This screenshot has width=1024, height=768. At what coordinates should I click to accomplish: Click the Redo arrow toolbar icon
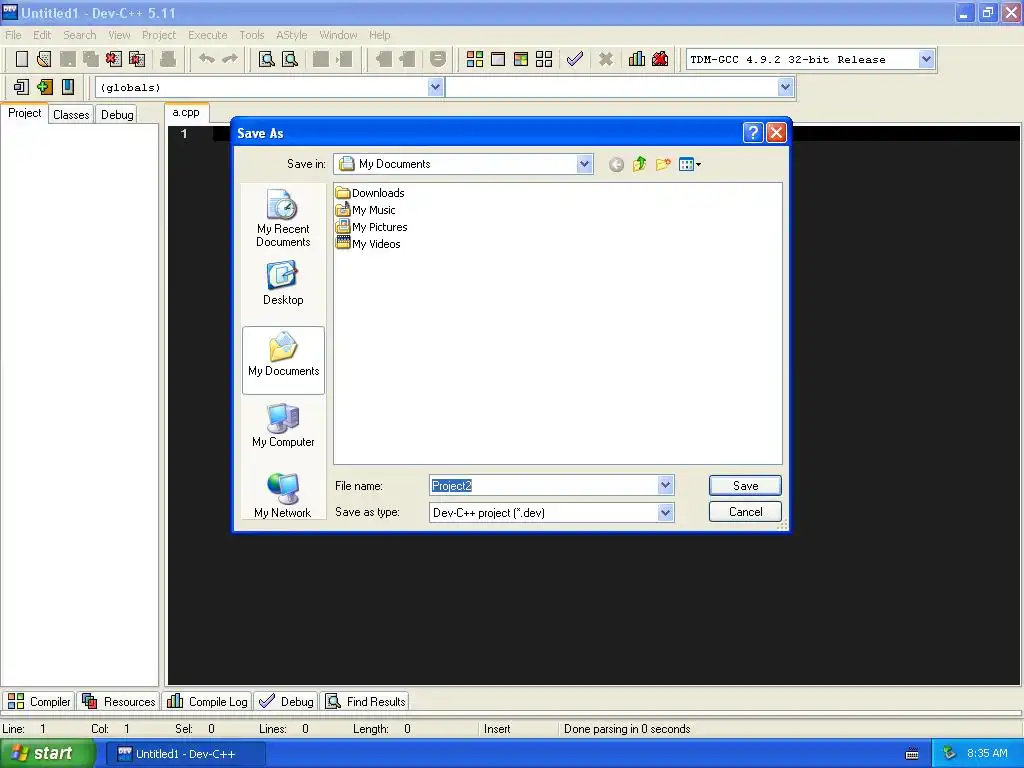point(229,59)
